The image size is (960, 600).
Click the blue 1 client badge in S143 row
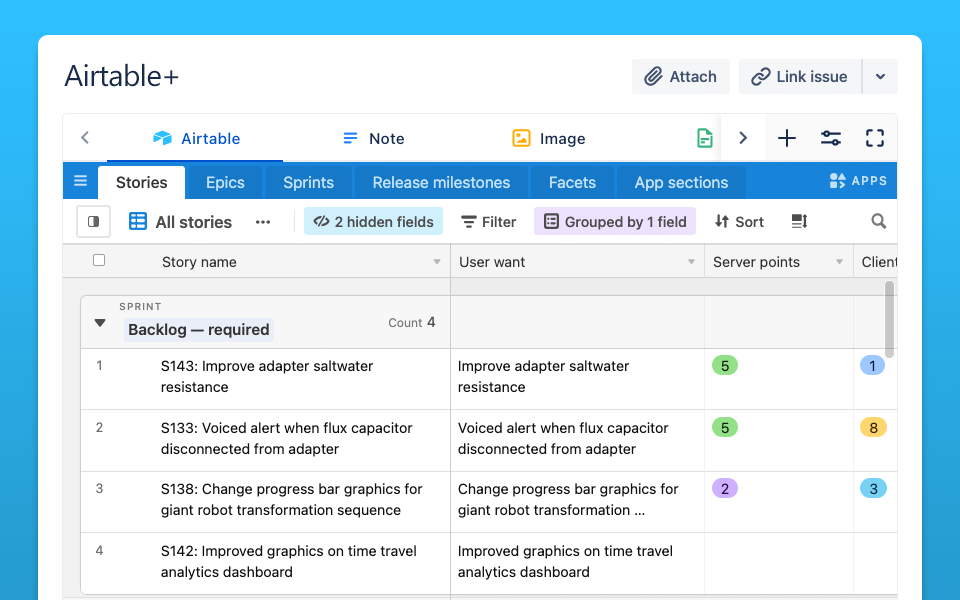[x=872, y=366]
